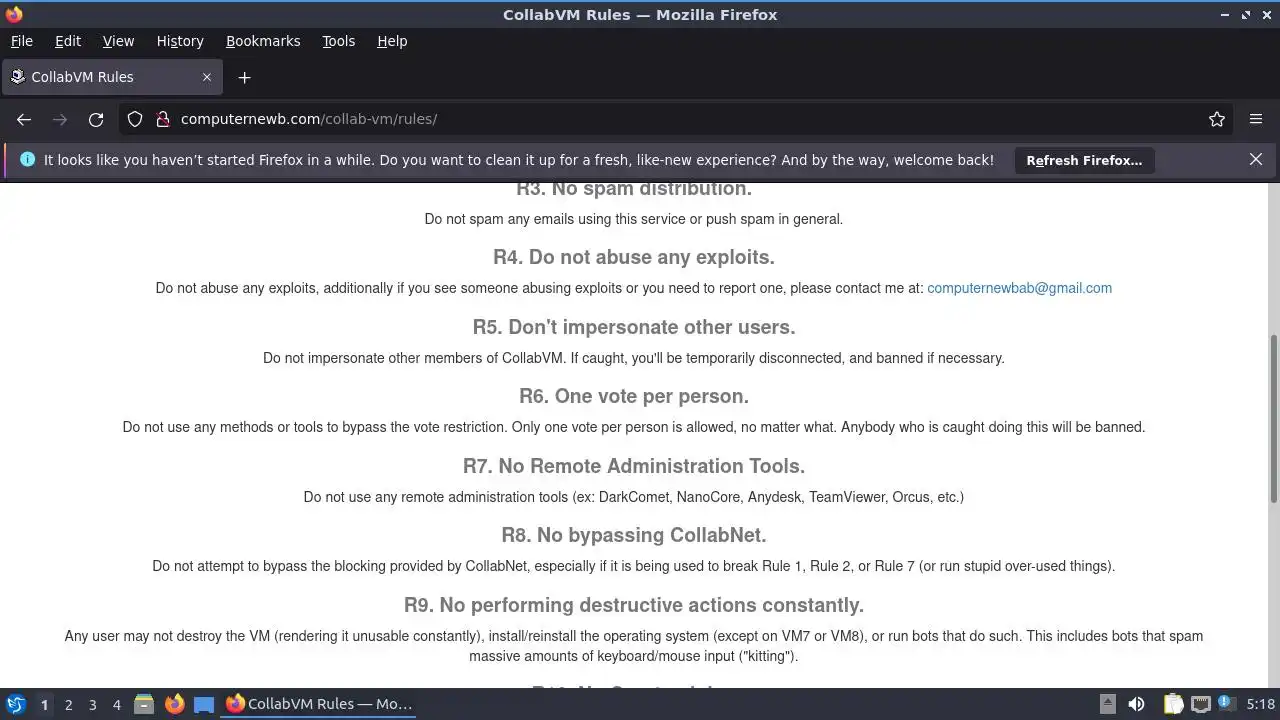Open the View menu
Image resolution: width=1280 pixels, height=720 pixels.
(x=118, y=41)
